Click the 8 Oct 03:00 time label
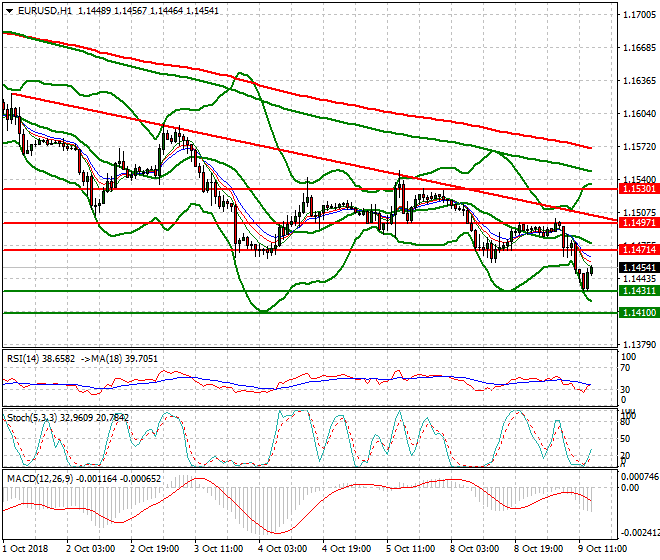660x560 pixels. click(474, 549)
